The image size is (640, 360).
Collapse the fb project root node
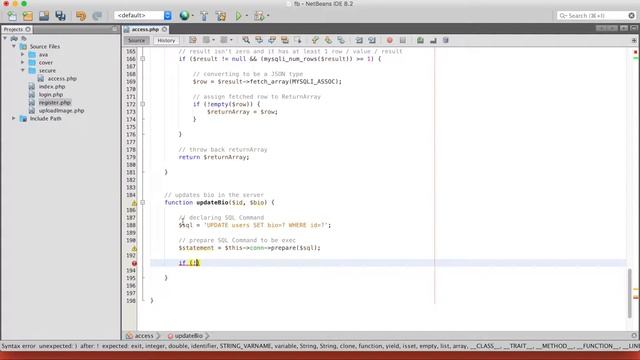pyautogui.click(x=5, y=38)
